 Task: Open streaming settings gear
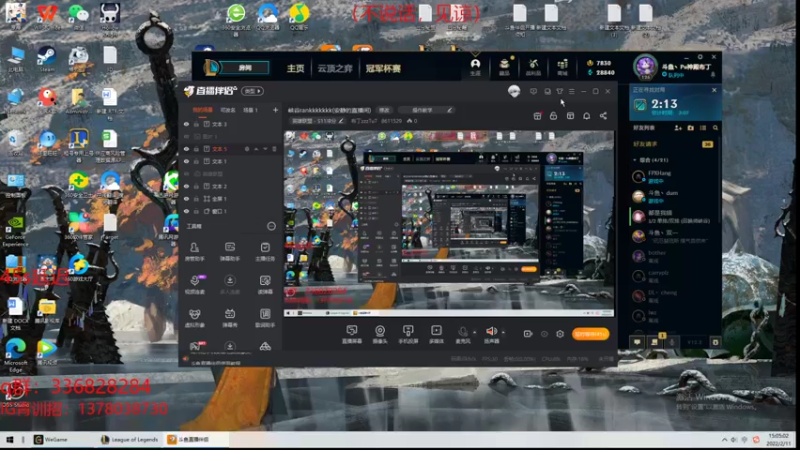click(x=560, y=334)
